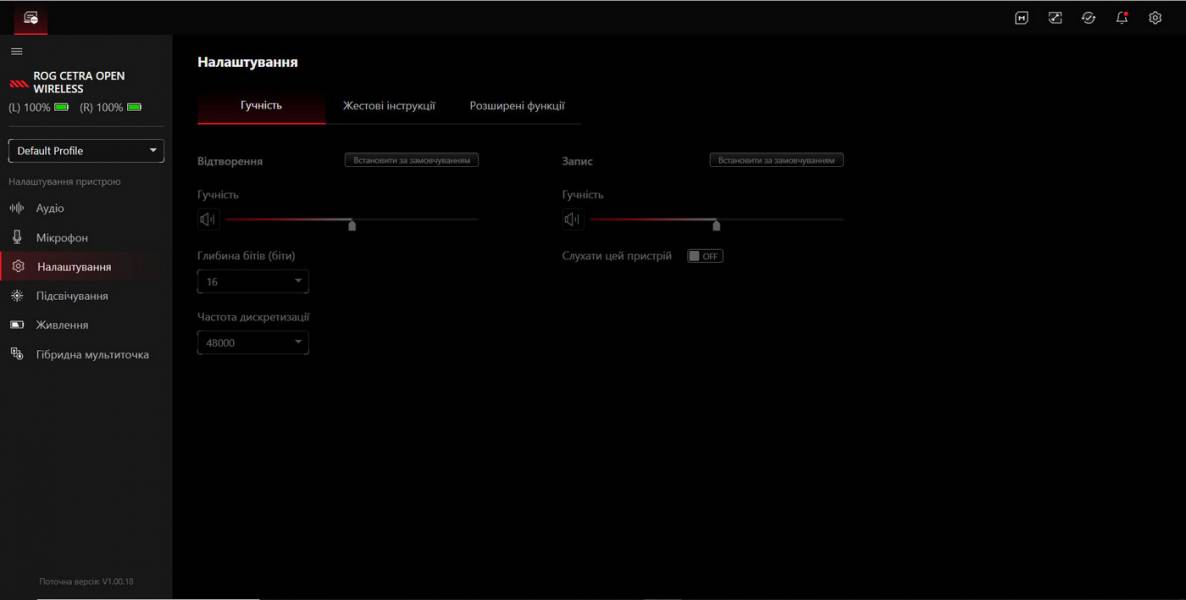Click the macro (M) icon in the top bar
Screen dimensions: 1186x600
pyautogui.click(x=1021, y=18)
